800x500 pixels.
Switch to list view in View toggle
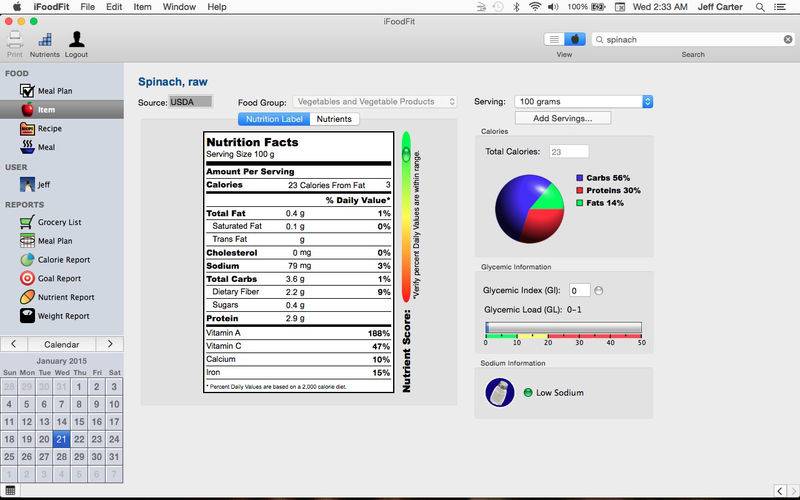tap(554, 40)
